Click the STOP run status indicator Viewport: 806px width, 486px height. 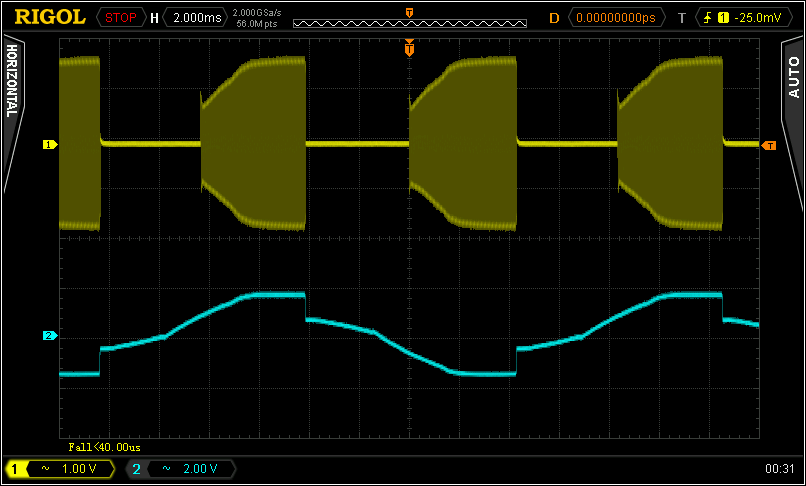[x=120, y=18]
